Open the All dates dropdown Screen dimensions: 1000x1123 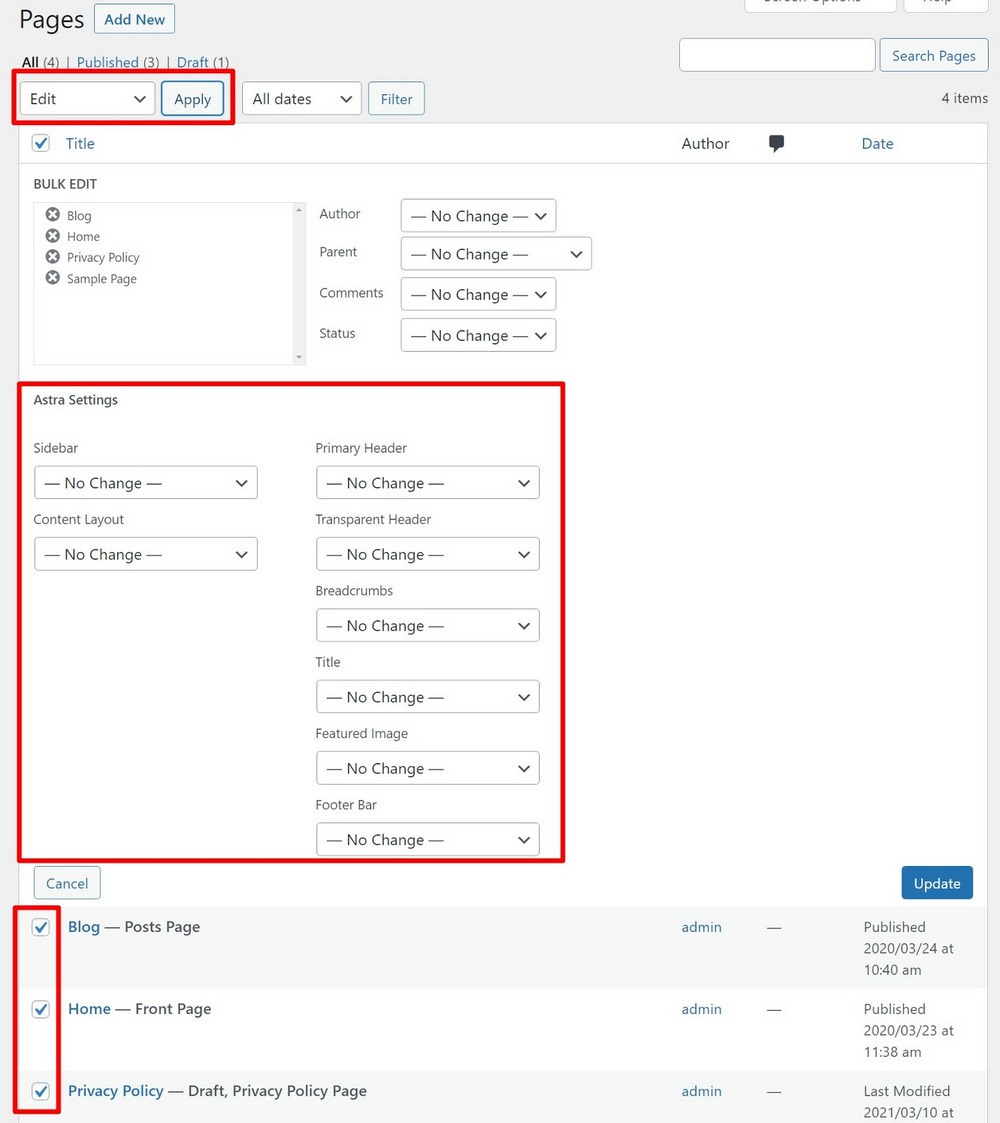[302, 99]
